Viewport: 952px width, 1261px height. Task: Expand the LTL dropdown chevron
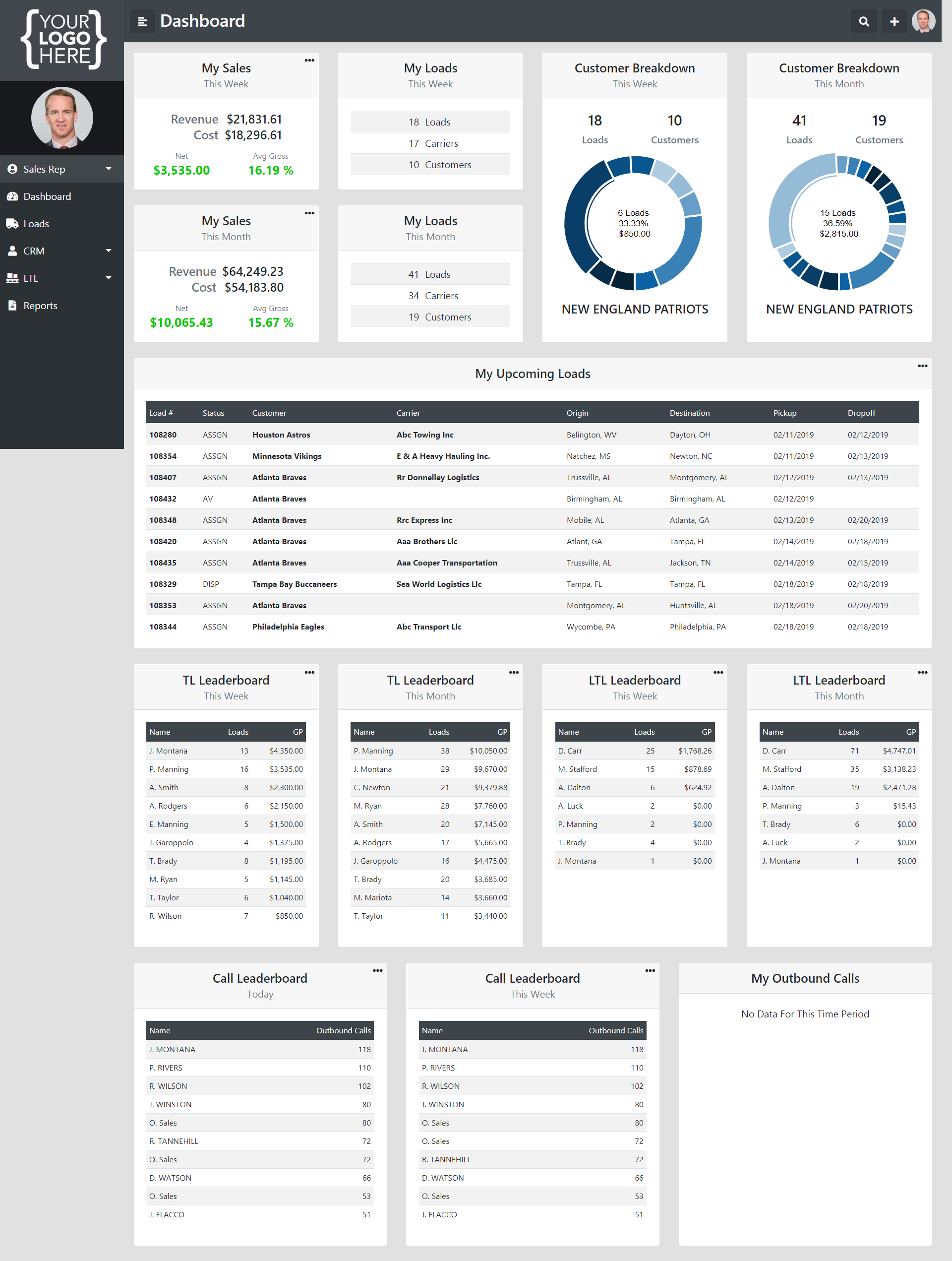[x=108, y=278]
